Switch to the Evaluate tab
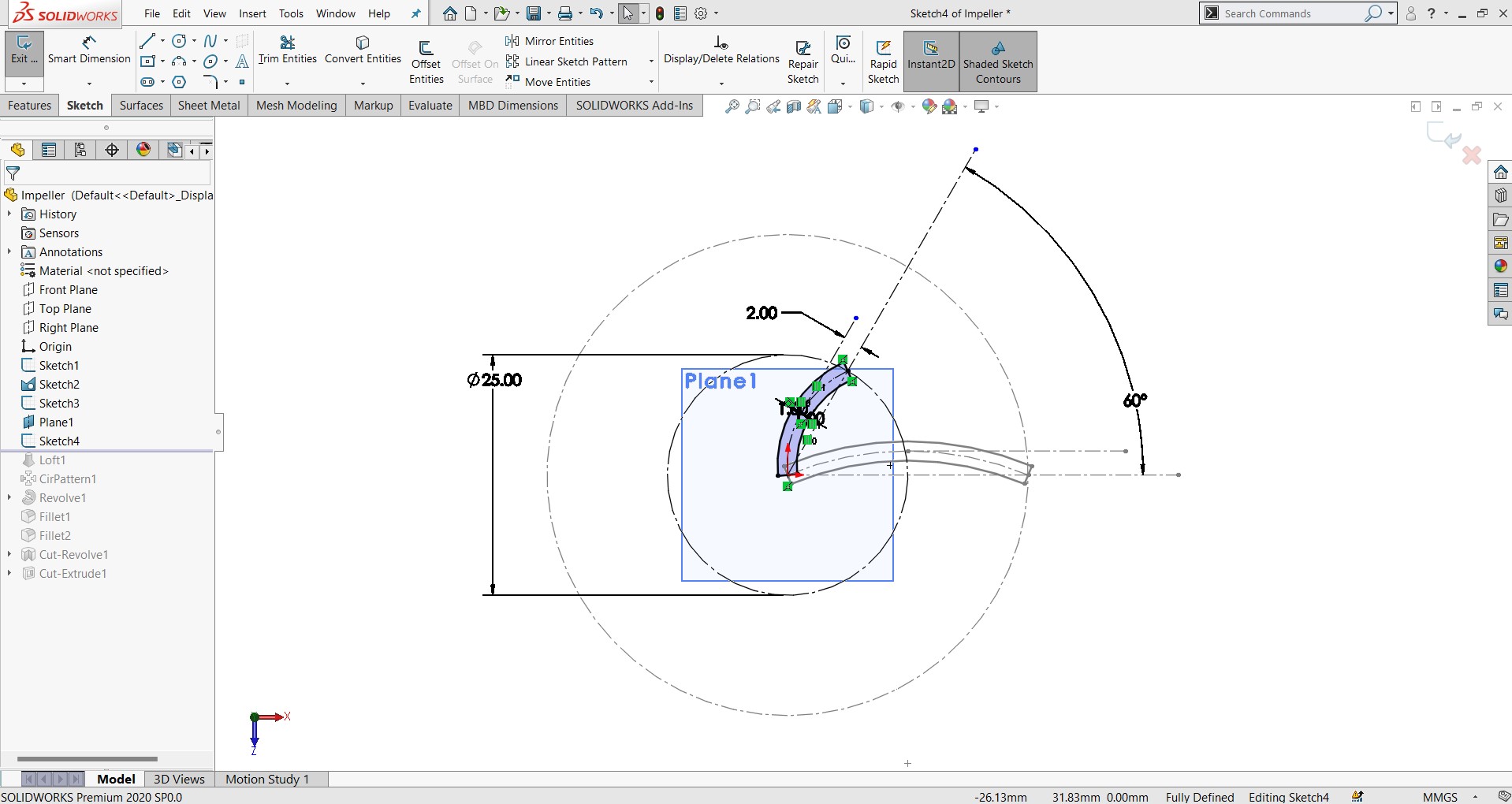This screenshot has width=1512, height=804. [430, 106]
